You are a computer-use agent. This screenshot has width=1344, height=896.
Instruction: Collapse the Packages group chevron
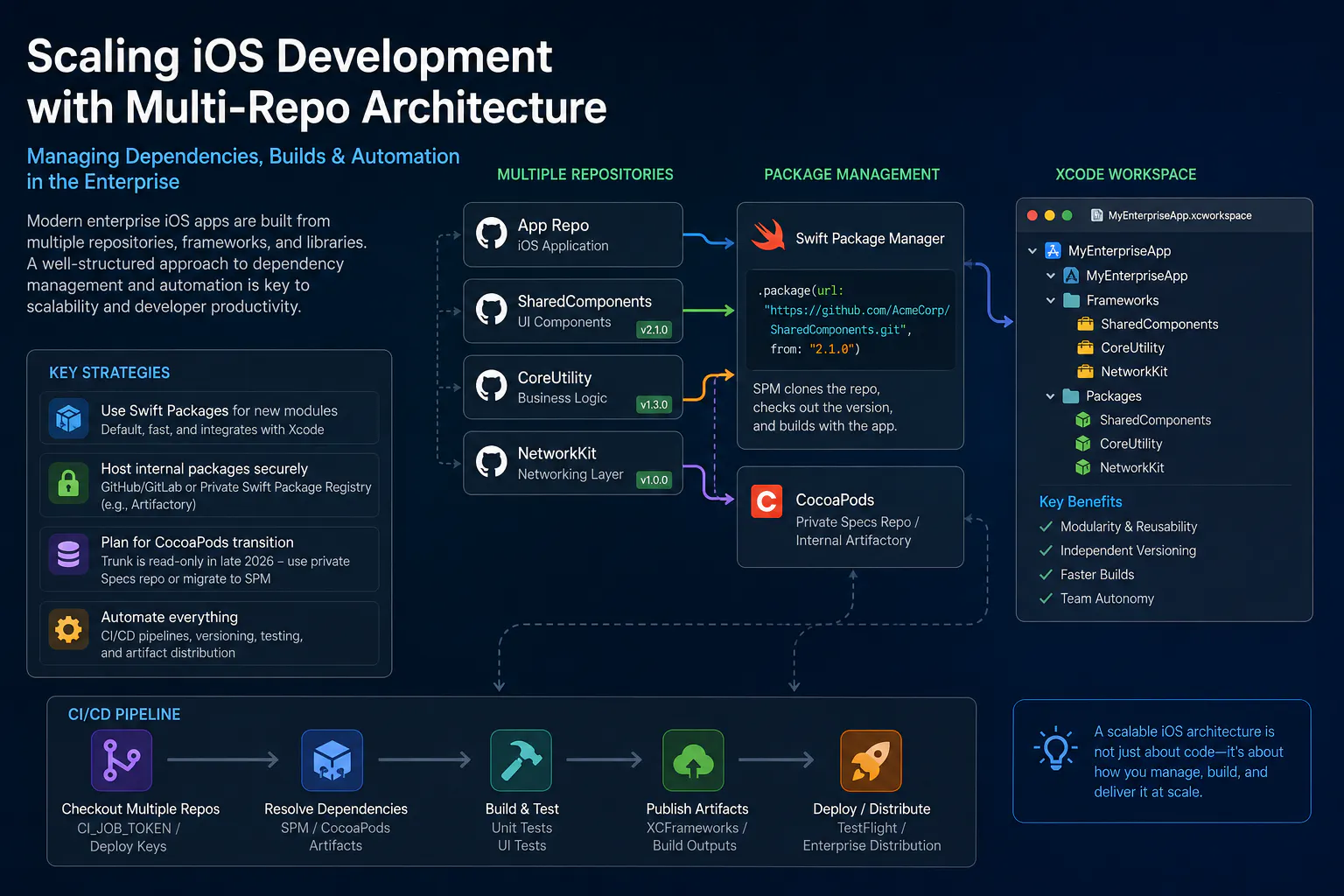point(1051,396)
